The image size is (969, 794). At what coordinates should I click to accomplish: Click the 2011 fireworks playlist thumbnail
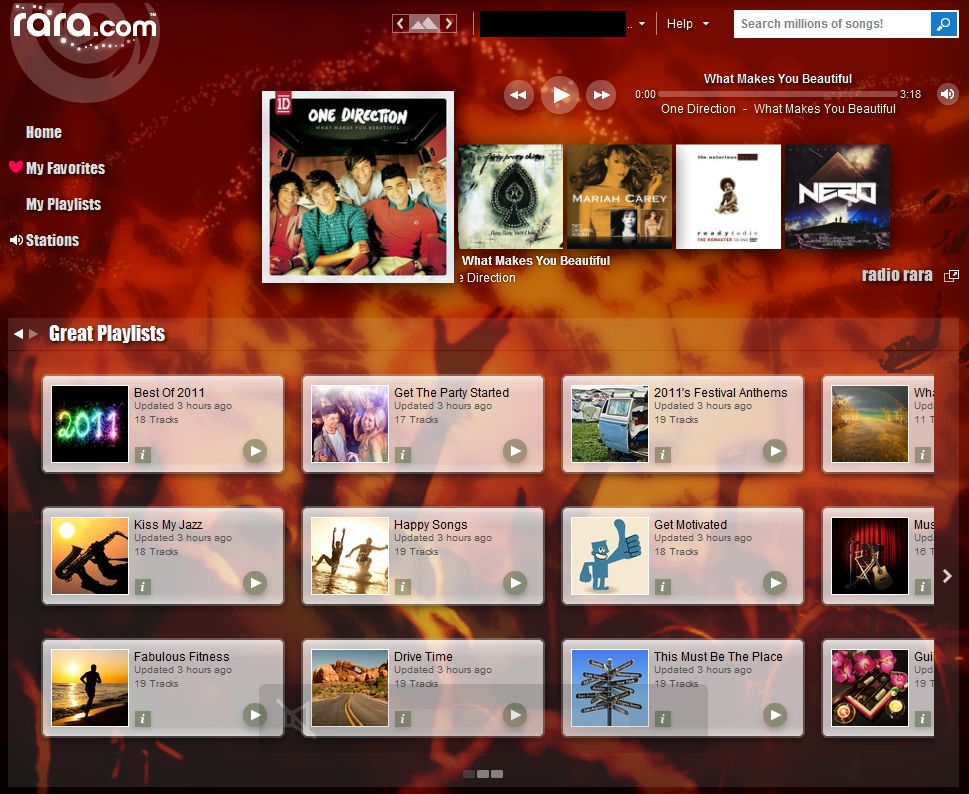(90, 424)
